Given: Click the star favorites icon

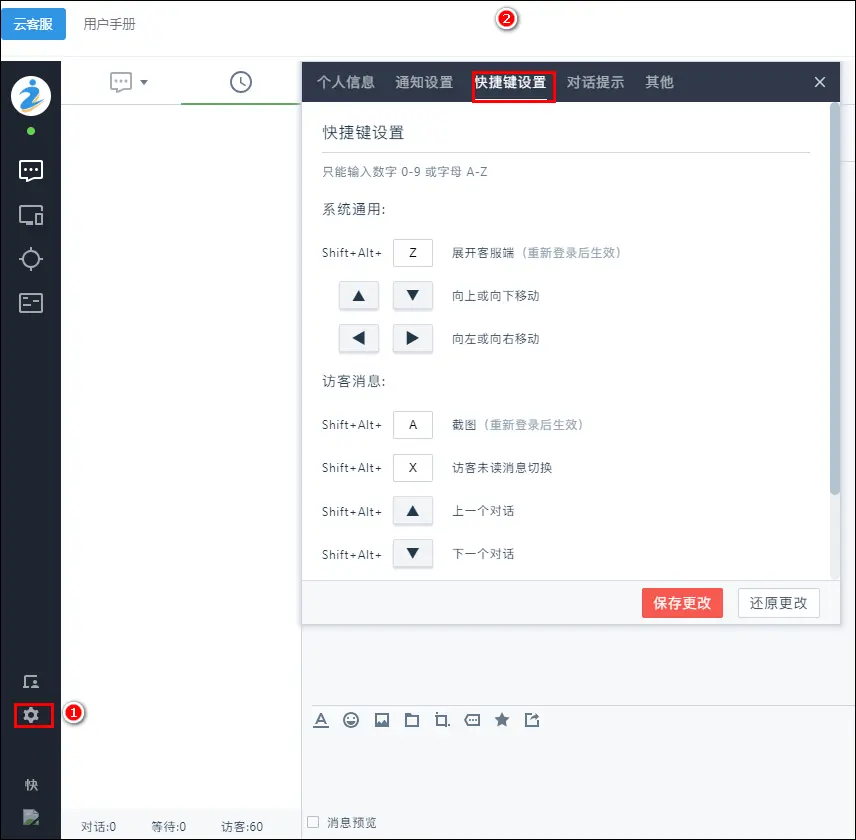Looking at the screenshot, I should 502,720.
